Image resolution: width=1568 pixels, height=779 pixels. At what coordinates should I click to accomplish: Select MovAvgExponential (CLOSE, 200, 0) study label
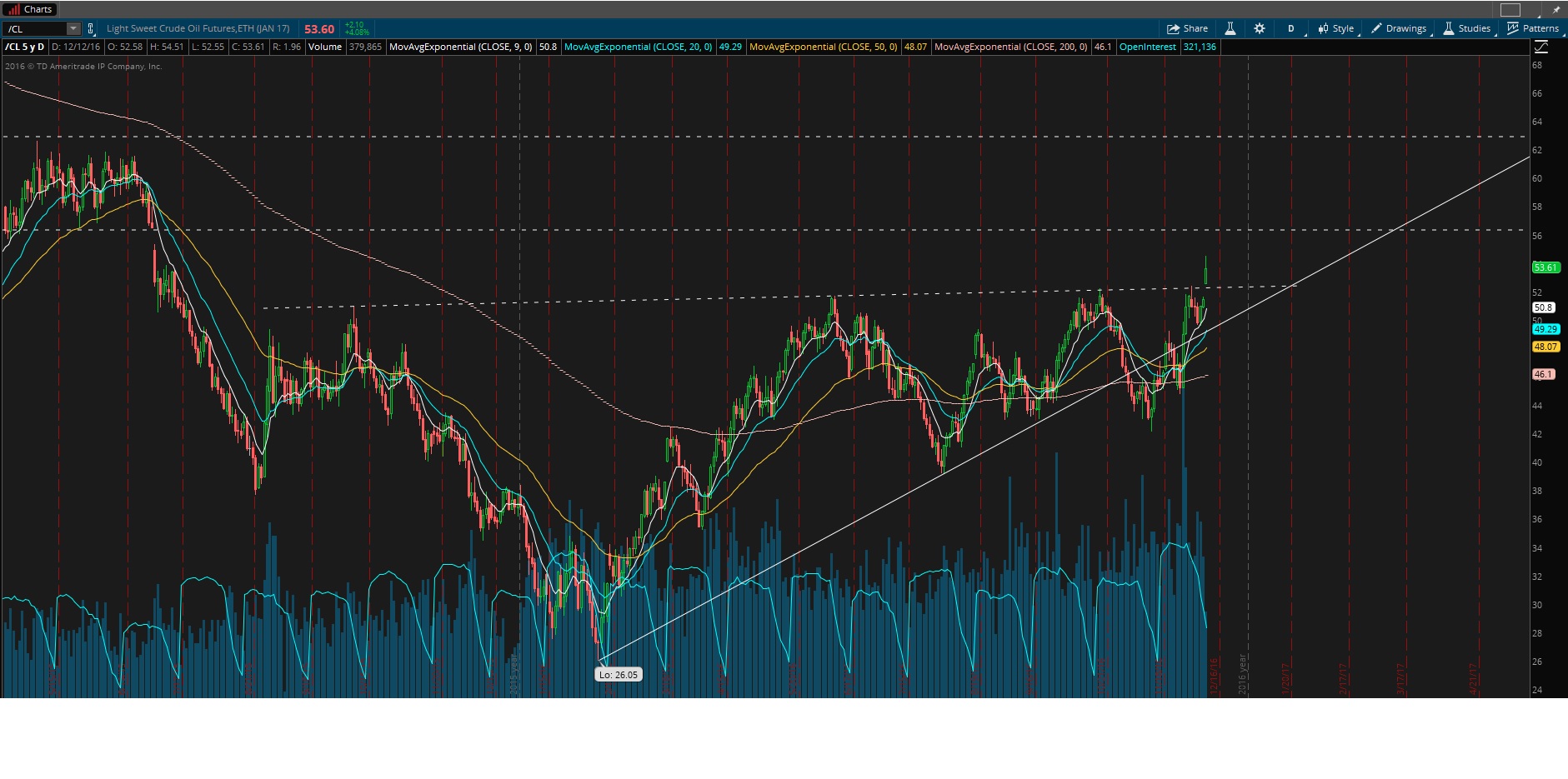click(x=1010, y=47)
